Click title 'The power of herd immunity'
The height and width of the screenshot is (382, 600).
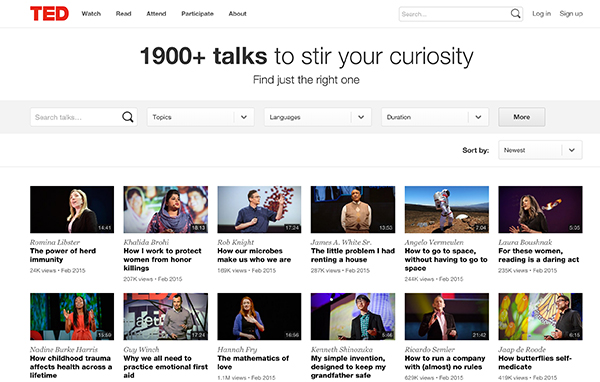pyautogui.click(x=63, y=255)
